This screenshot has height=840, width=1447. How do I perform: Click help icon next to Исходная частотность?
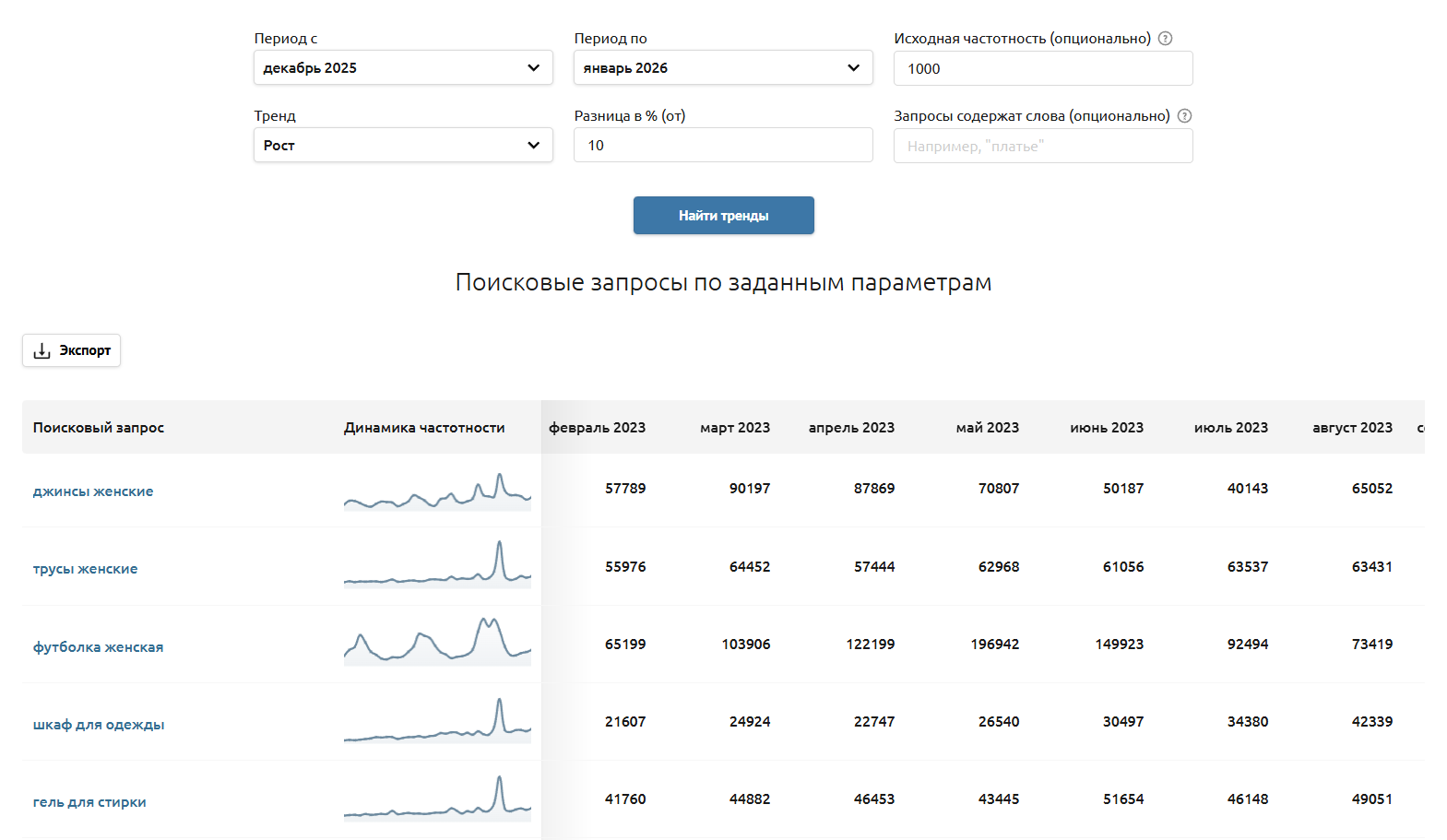click(1165, 39)
